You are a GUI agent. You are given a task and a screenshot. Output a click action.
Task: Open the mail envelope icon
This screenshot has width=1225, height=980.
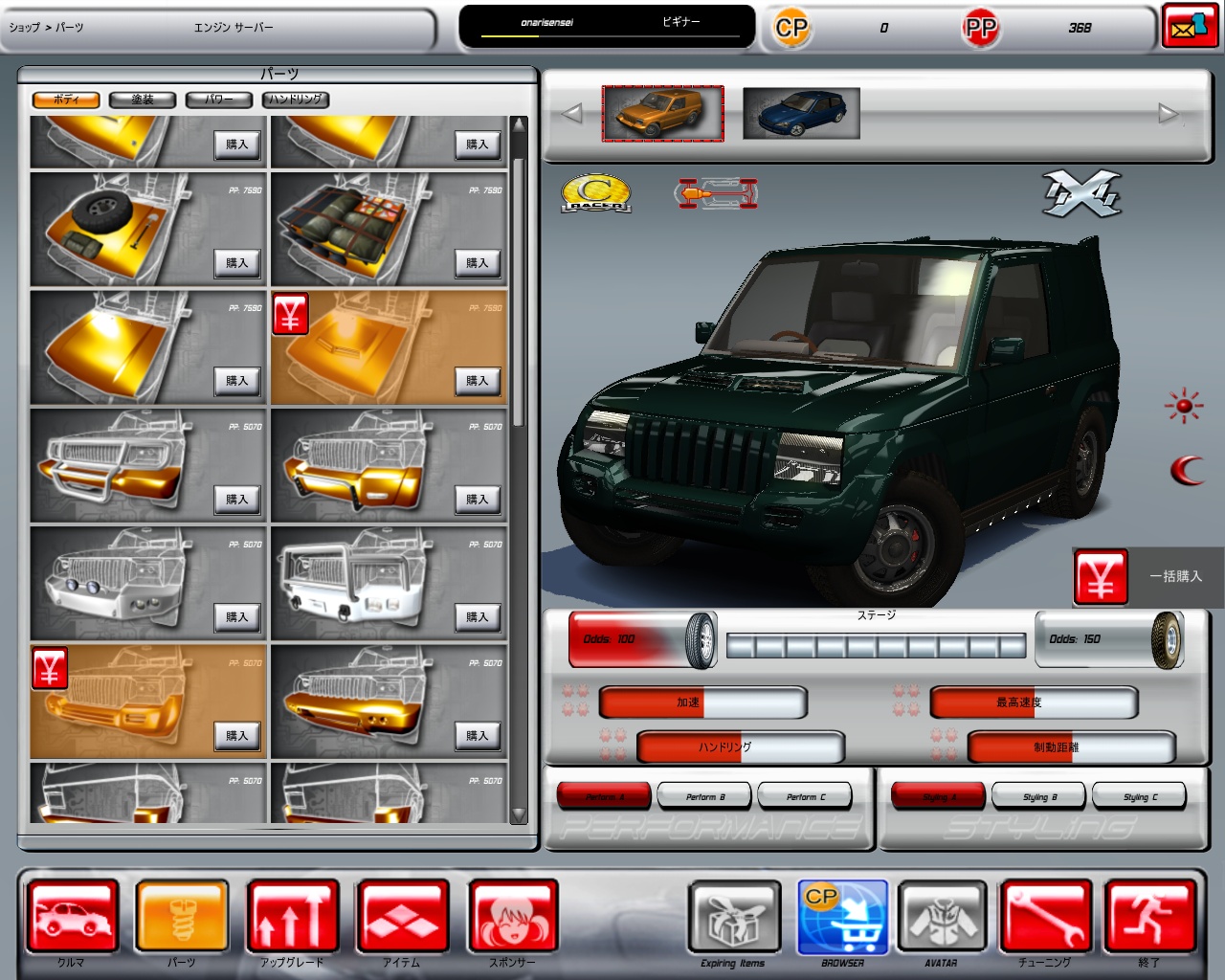point(1190,27)
